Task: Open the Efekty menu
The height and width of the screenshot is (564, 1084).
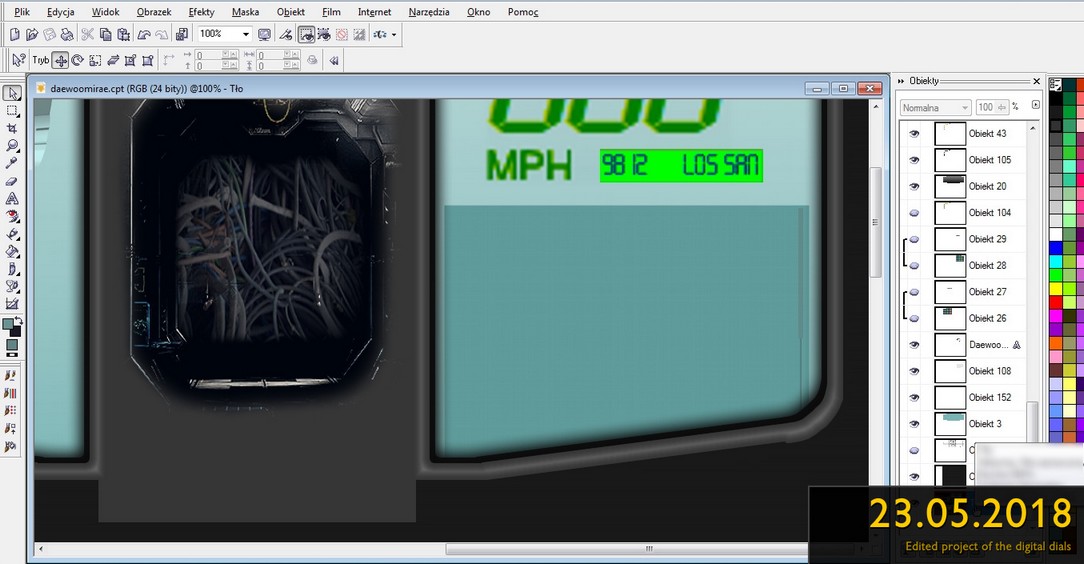Action: point(201,12)
